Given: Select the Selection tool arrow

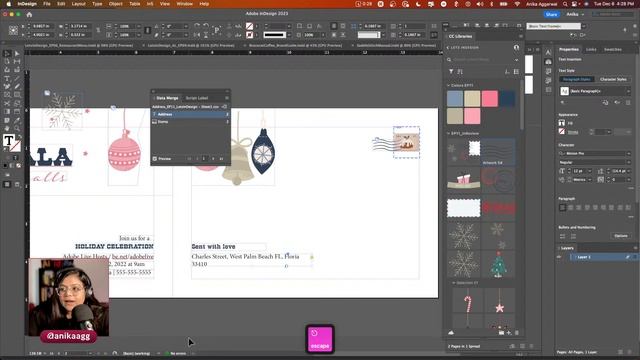Looking at the screenshot, I should [x=7, y=53].
